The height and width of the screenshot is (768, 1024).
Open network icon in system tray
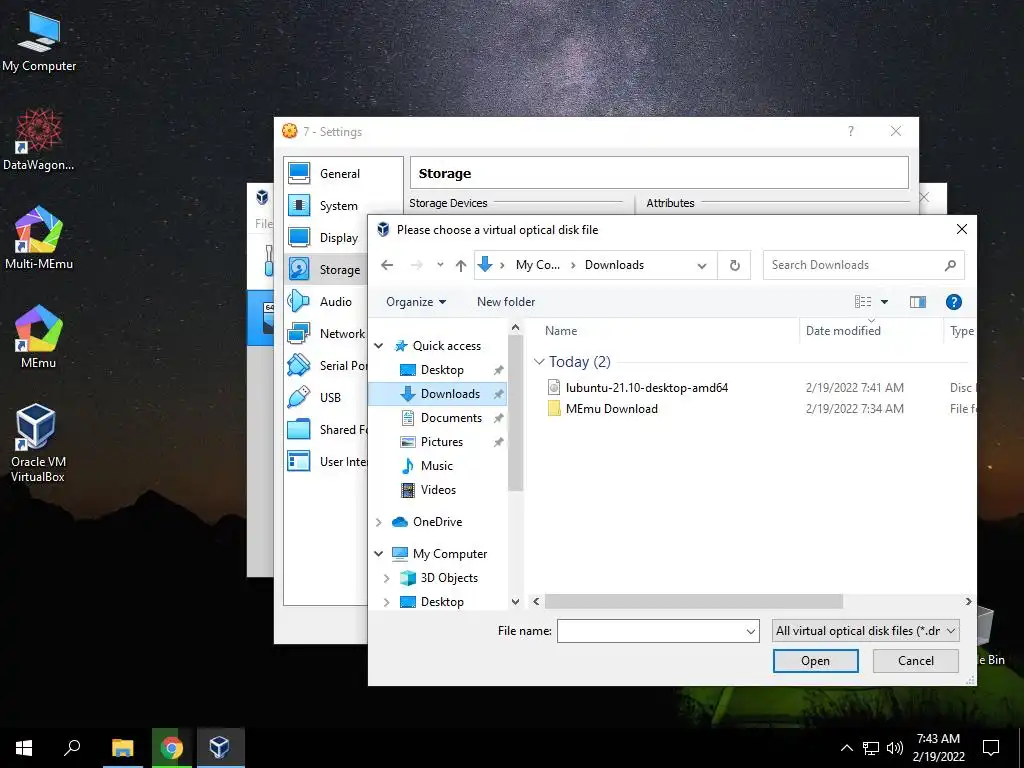coord(871,748)
